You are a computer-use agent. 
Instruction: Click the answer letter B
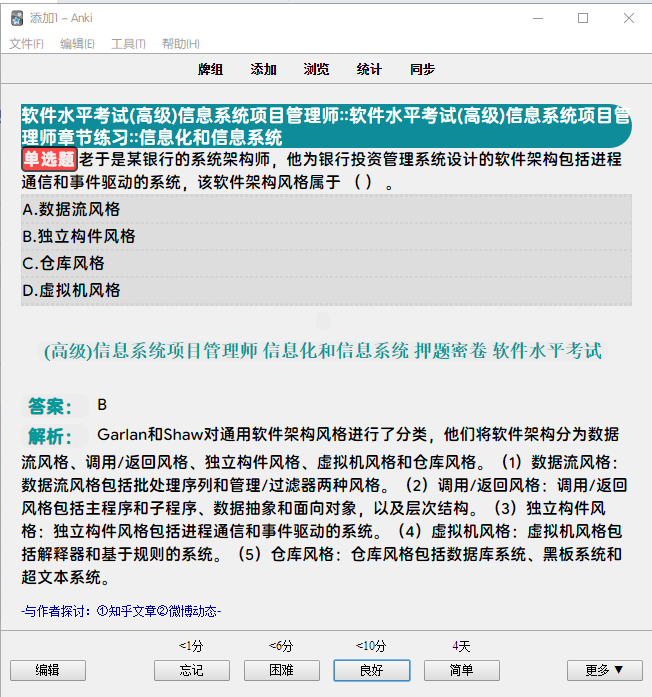102,405
